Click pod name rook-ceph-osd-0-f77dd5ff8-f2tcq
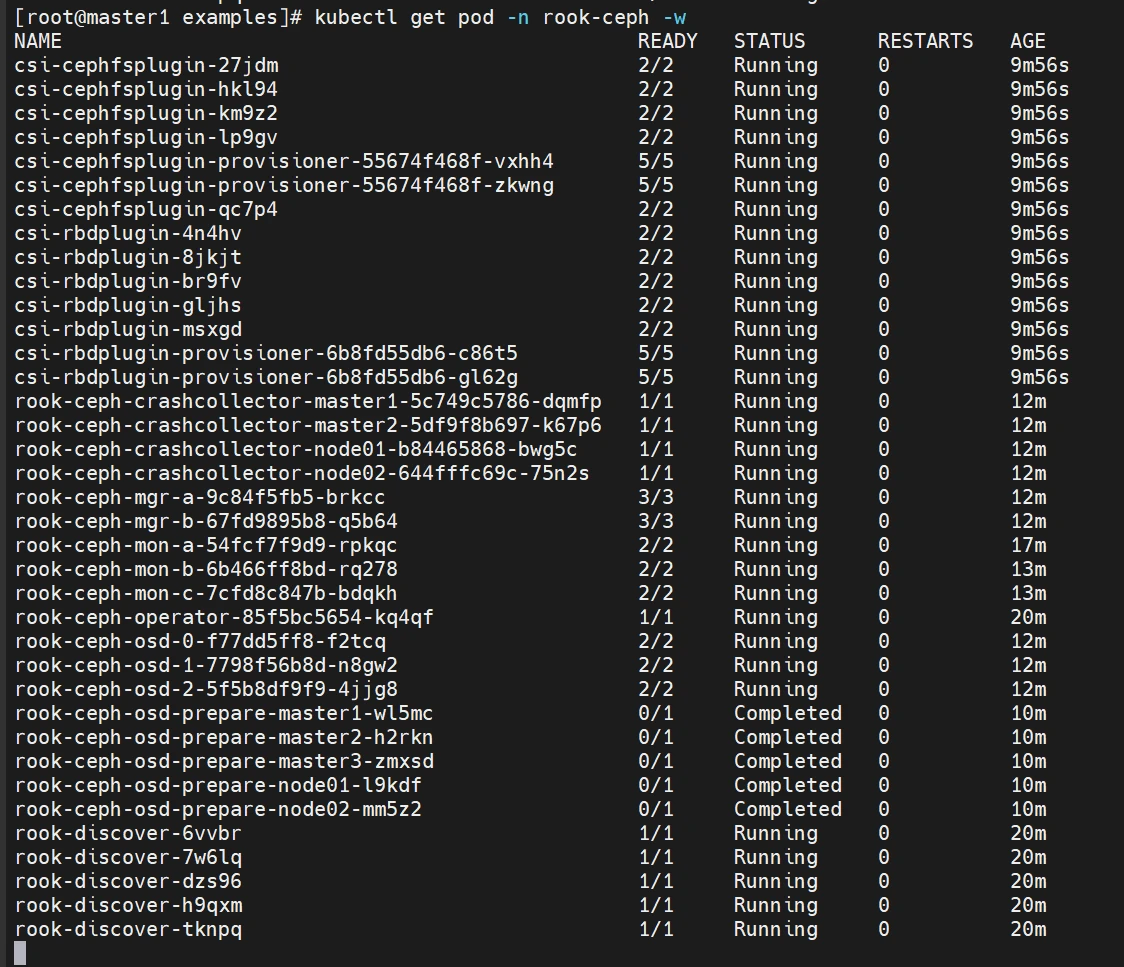 pyautogui.click(x=200, y=642)
